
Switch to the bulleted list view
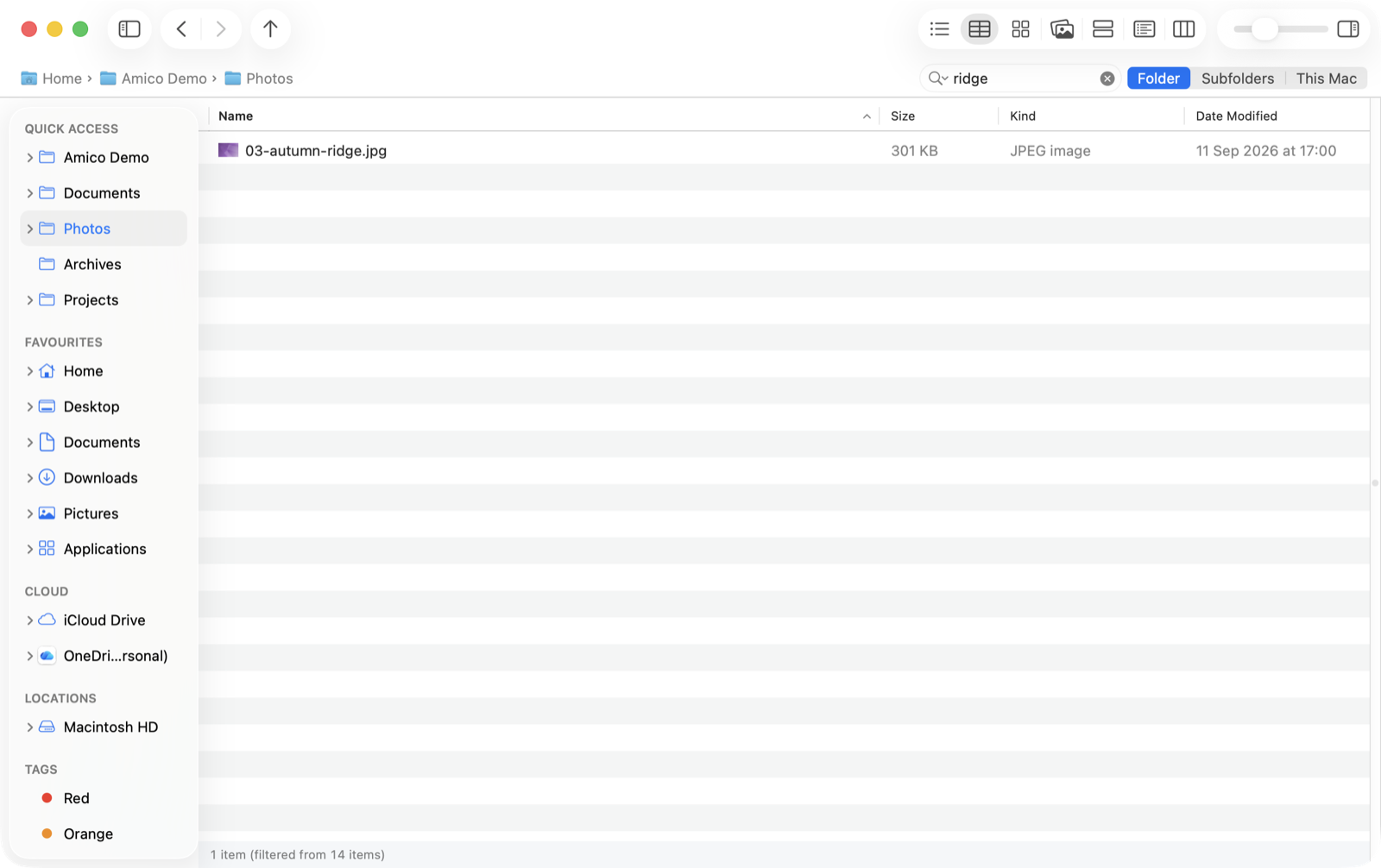point(939,29)
